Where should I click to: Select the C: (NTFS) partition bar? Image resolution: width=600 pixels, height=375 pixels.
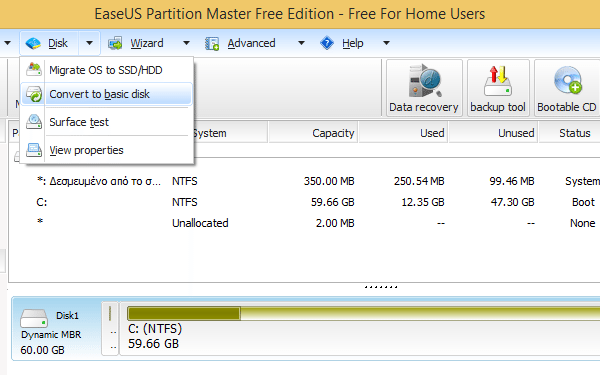[360, 328]
